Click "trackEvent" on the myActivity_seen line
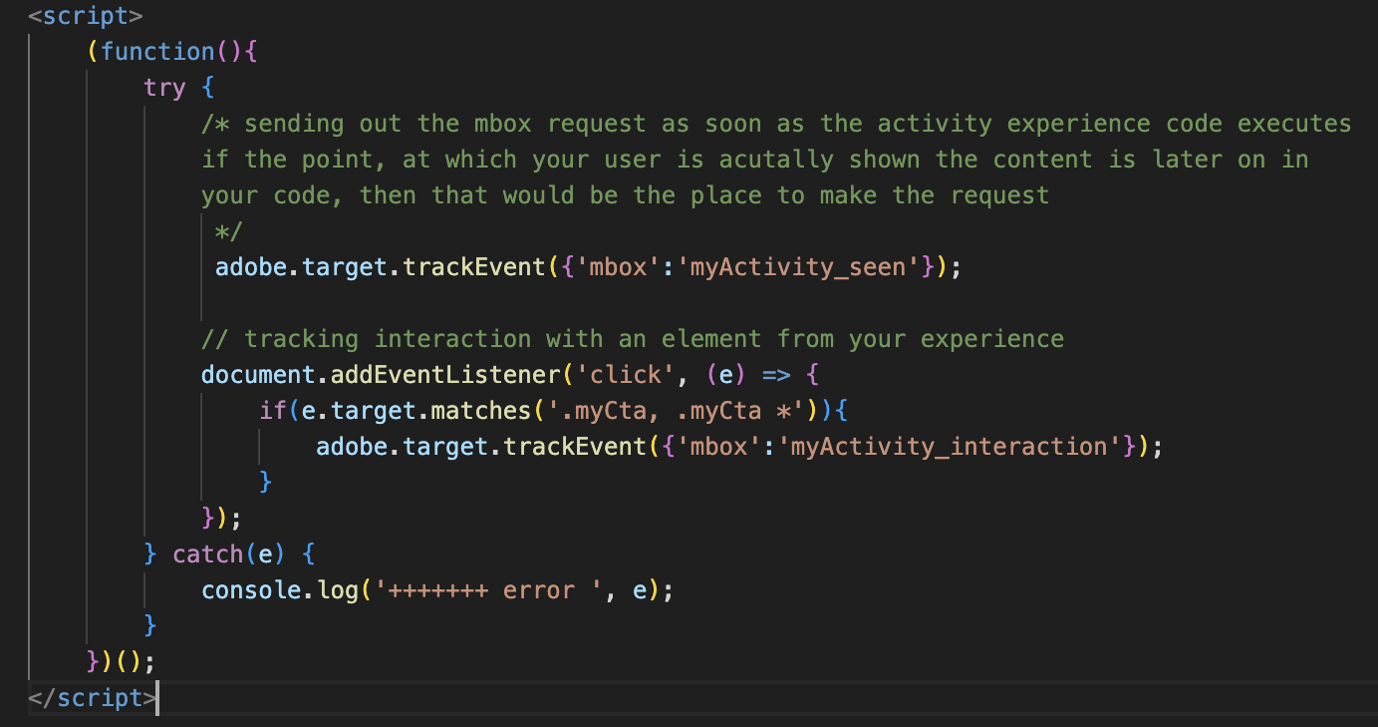This screenshot has height=727, width=1378. pos(474,267)
